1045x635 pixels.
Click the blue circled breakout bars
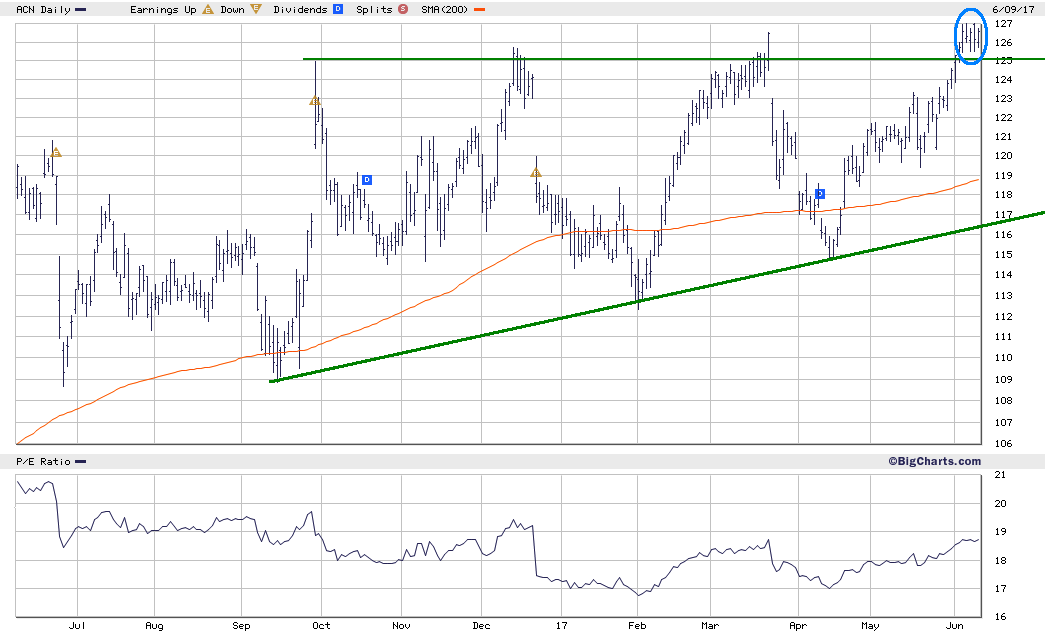pos(971,36)
